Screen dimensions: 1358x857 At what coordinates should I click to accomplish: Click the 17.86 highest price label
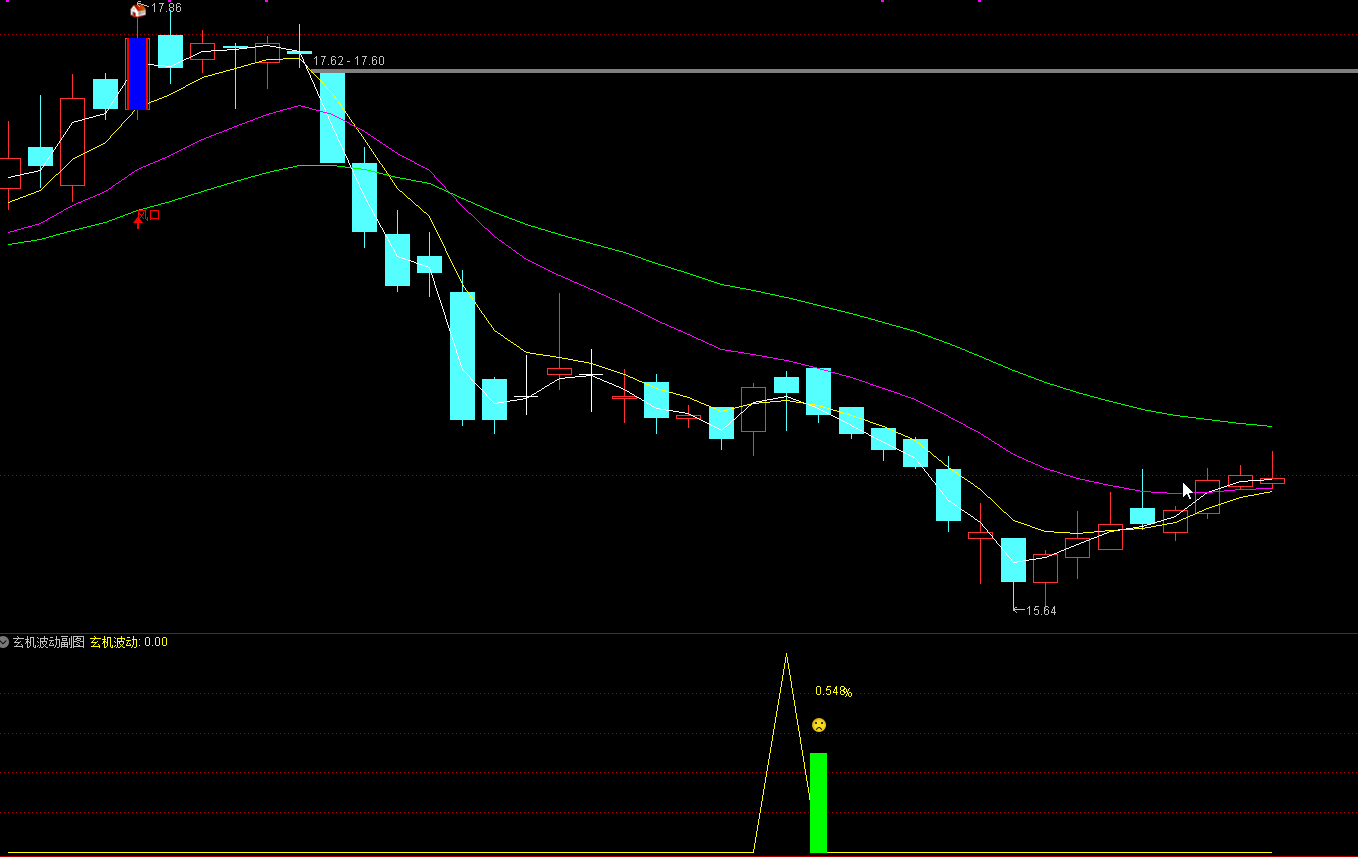coord(167,8)
